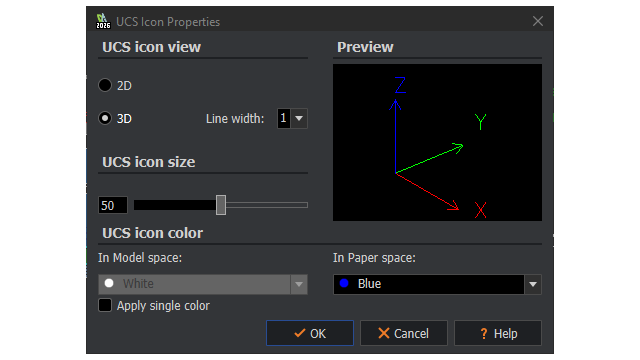This screenshot has height=360, width=640.
Task: Click the orange checkmark icon on OK
Action: [x=300, y=333]
